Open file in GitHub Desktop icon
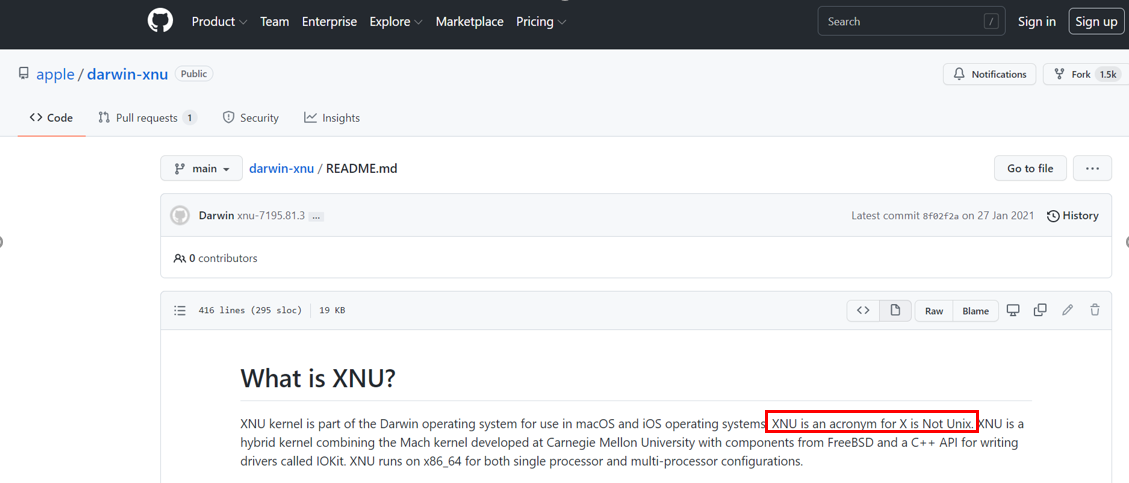The width and height of the screenshot is (1129, 483). [1013, 310]
